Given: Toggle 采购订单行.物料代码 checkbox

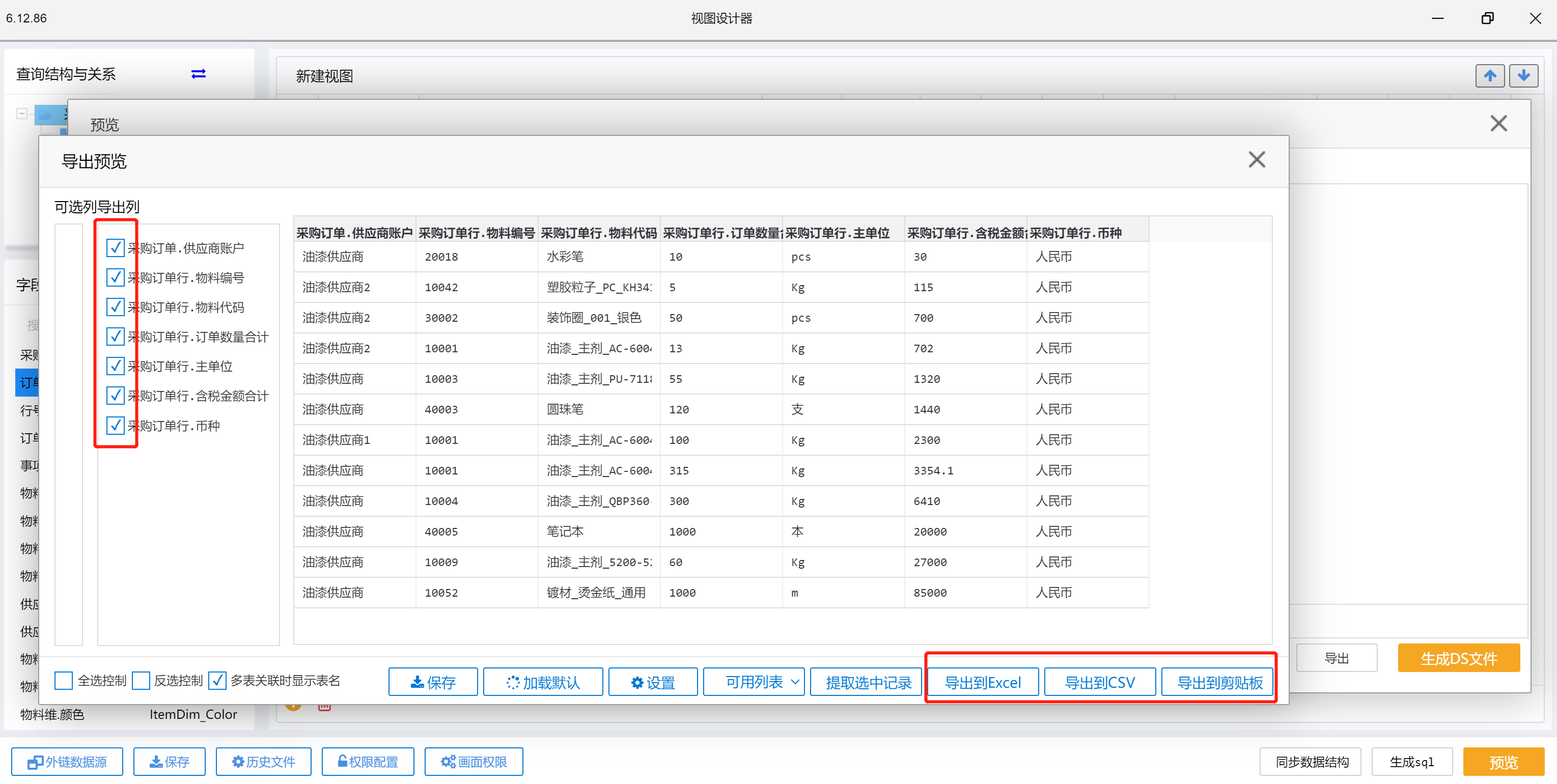Looking at the screenshot, I should coord(115,307).
